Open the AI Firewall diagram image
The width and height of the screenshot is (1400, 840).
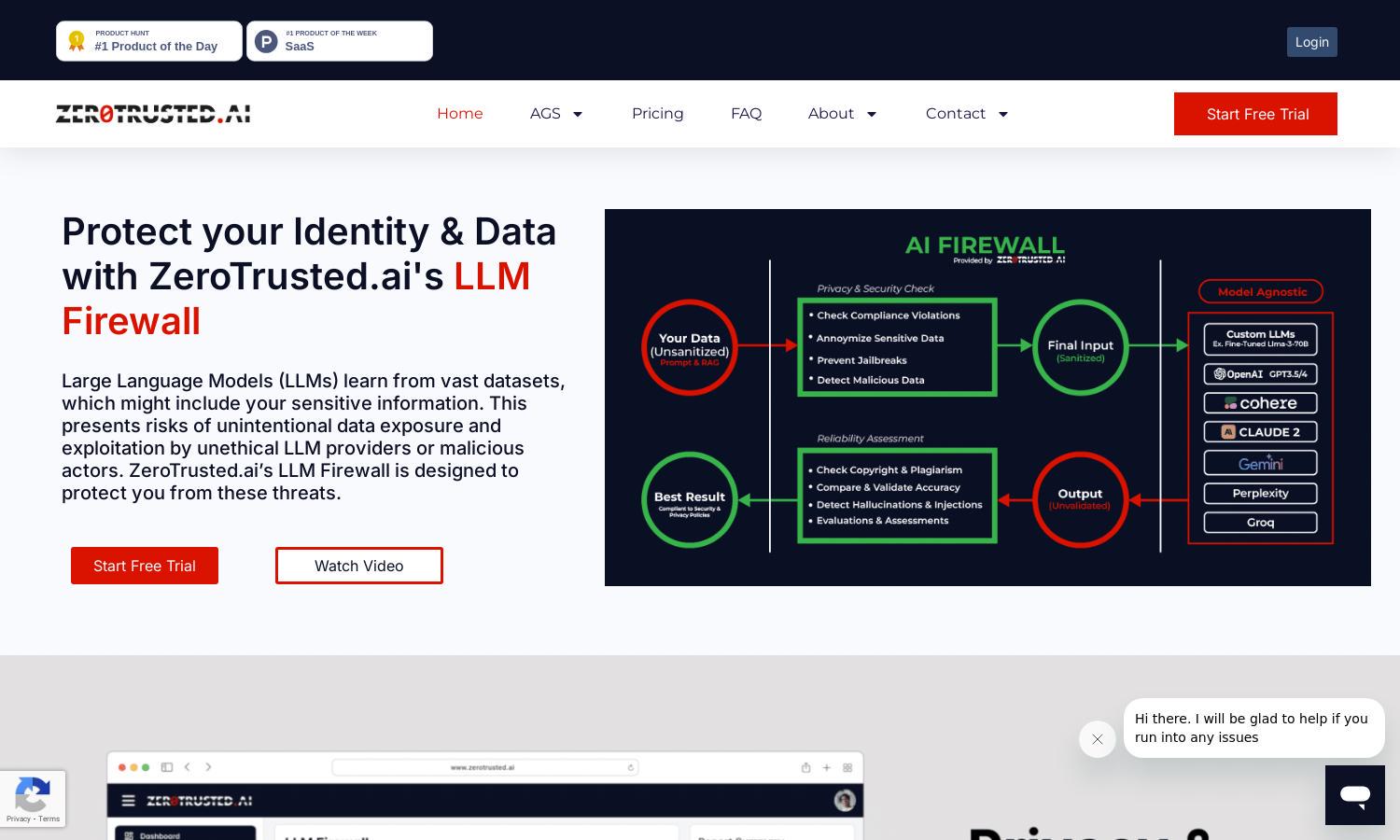987,398
